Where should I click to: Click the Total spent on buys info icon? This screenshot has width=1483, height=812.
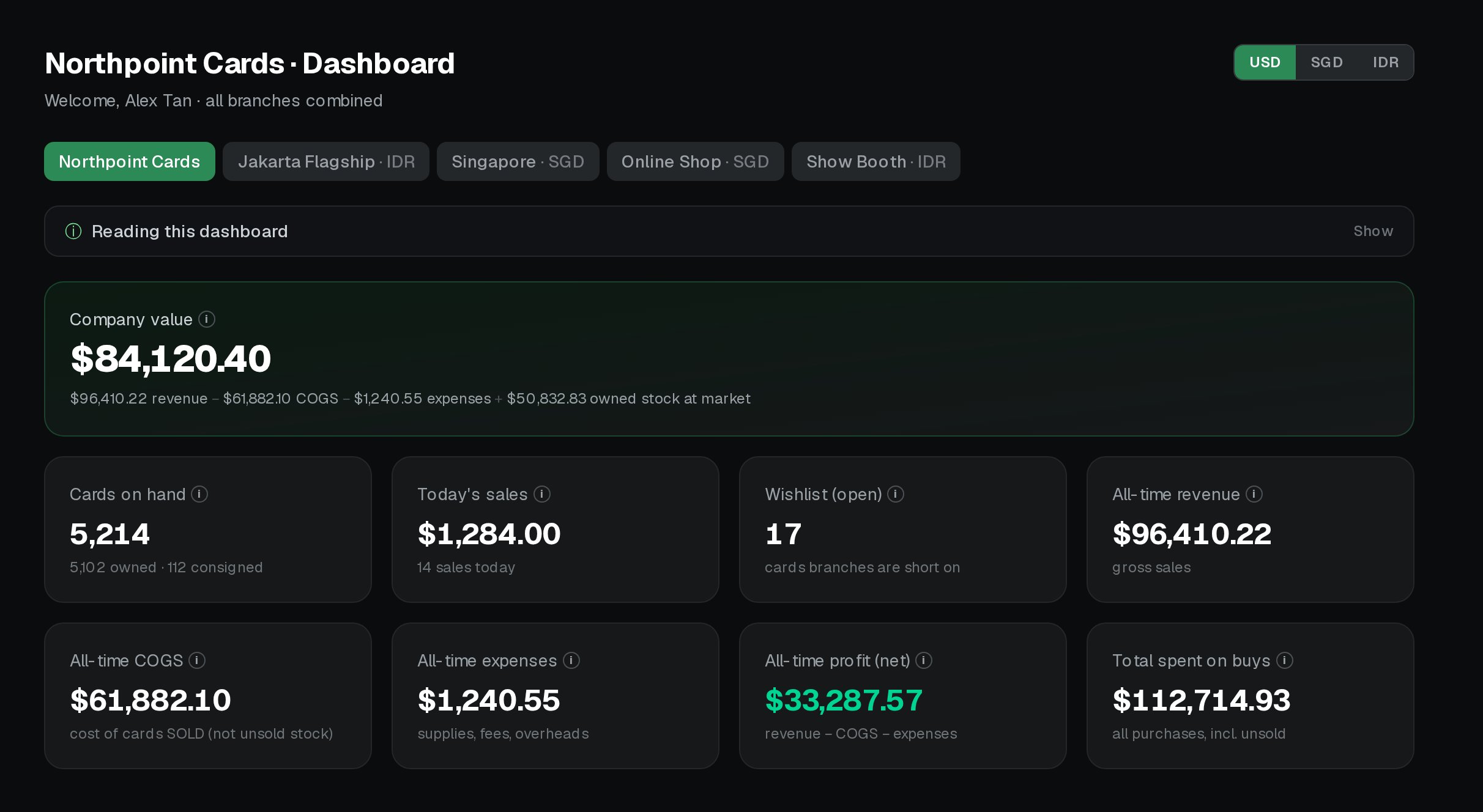1285,660
